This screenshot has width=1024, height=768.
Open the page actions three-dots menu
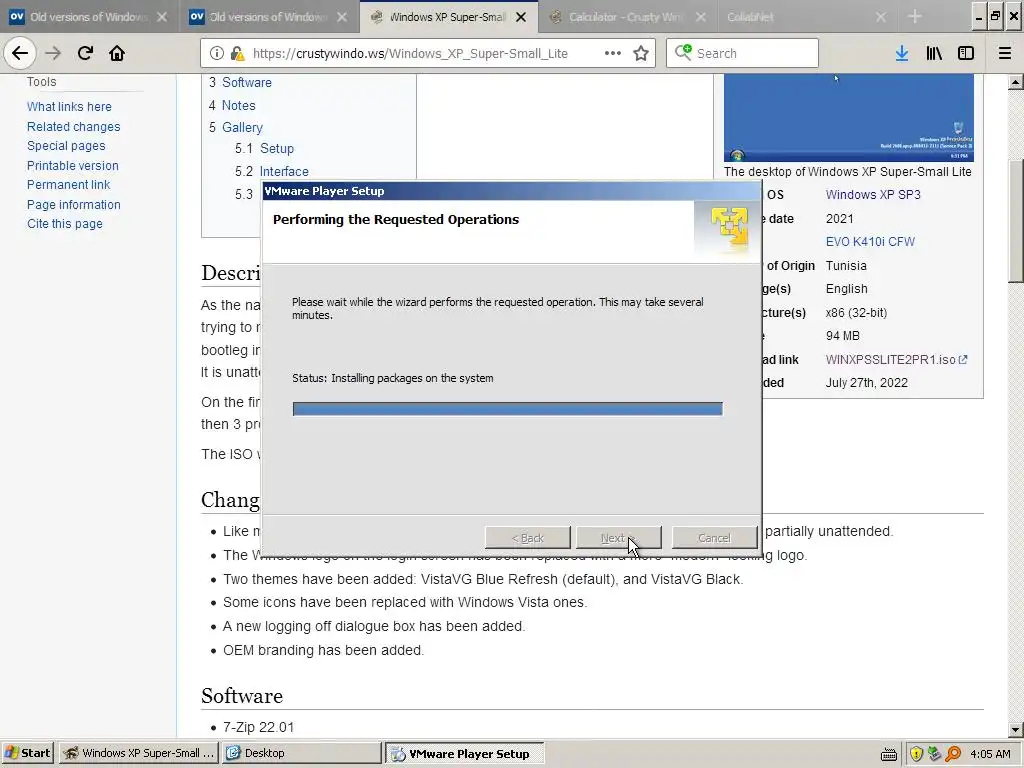[x=613, y=53]
